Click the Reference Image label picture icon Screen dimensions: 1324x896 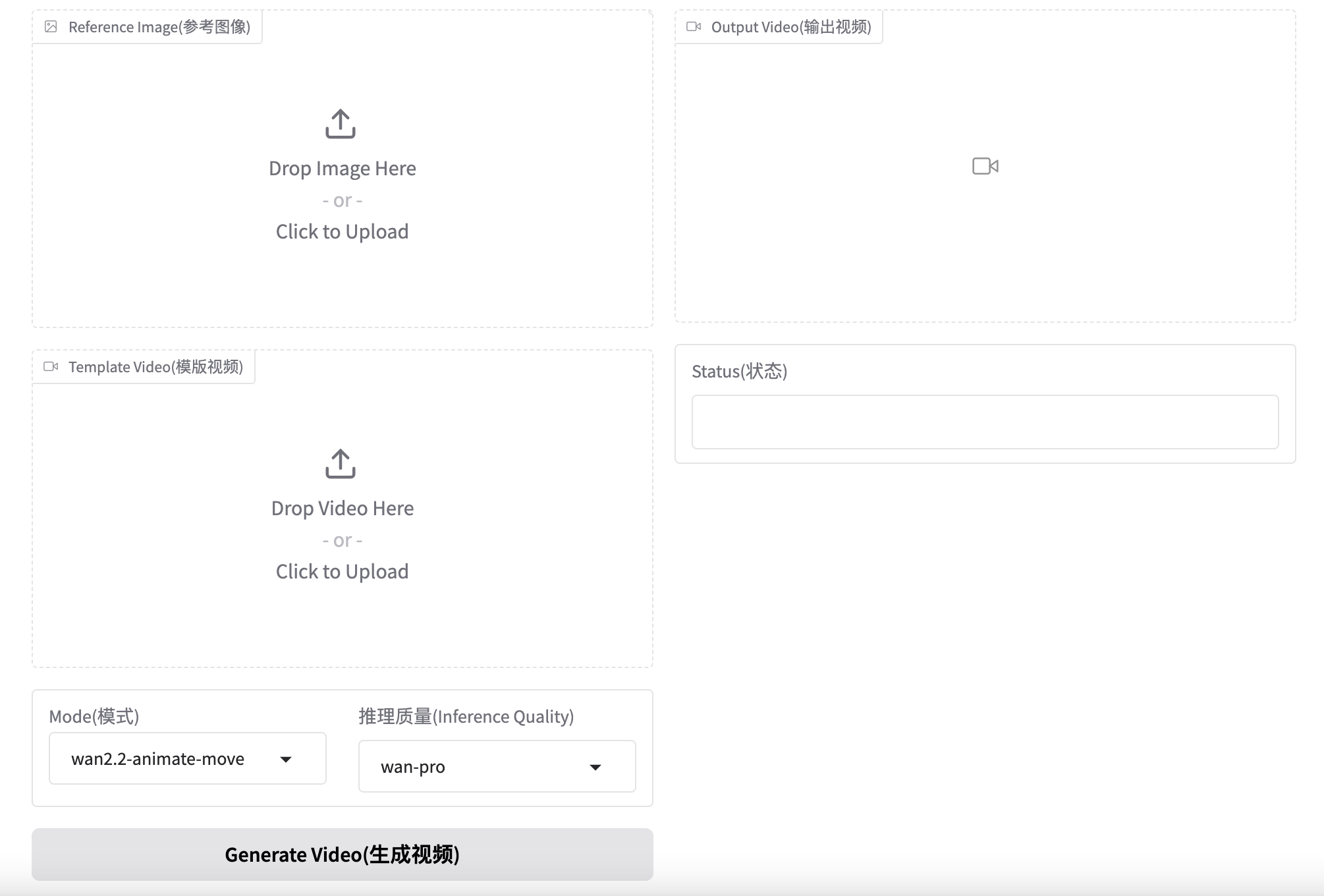[x=51, y=27]
